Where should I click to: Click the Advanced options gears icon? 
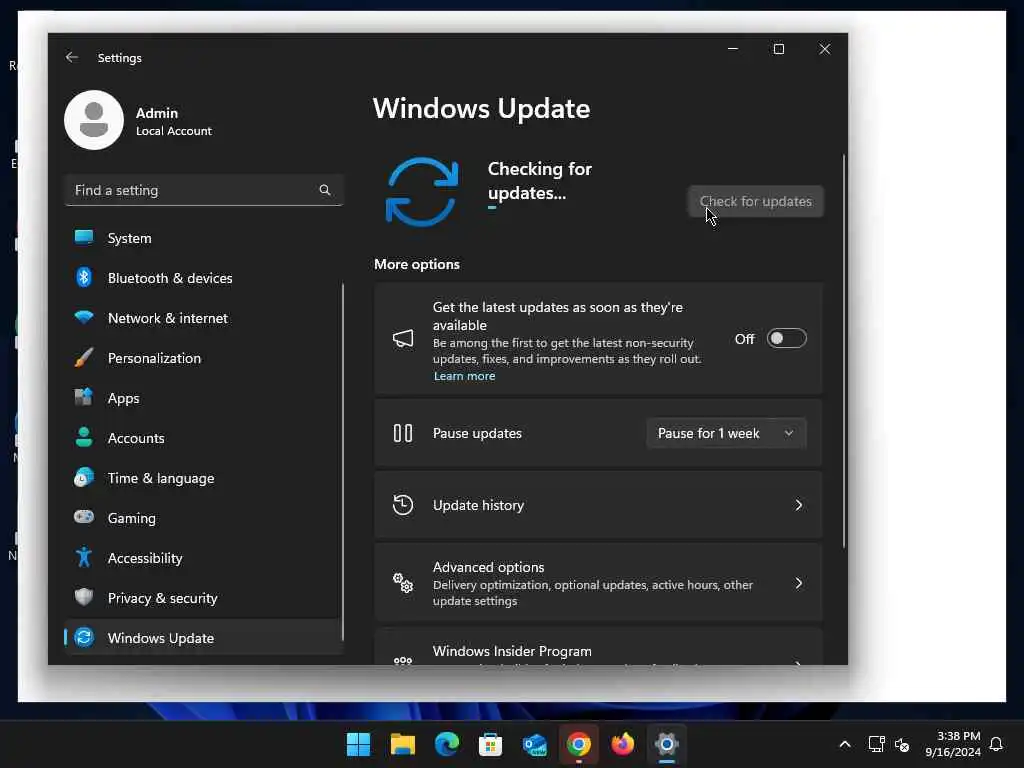coord(403,583)
